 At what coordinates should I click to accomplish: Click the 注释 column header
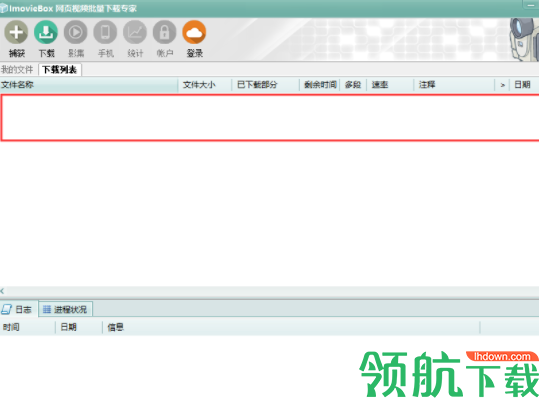coord(454,85)
